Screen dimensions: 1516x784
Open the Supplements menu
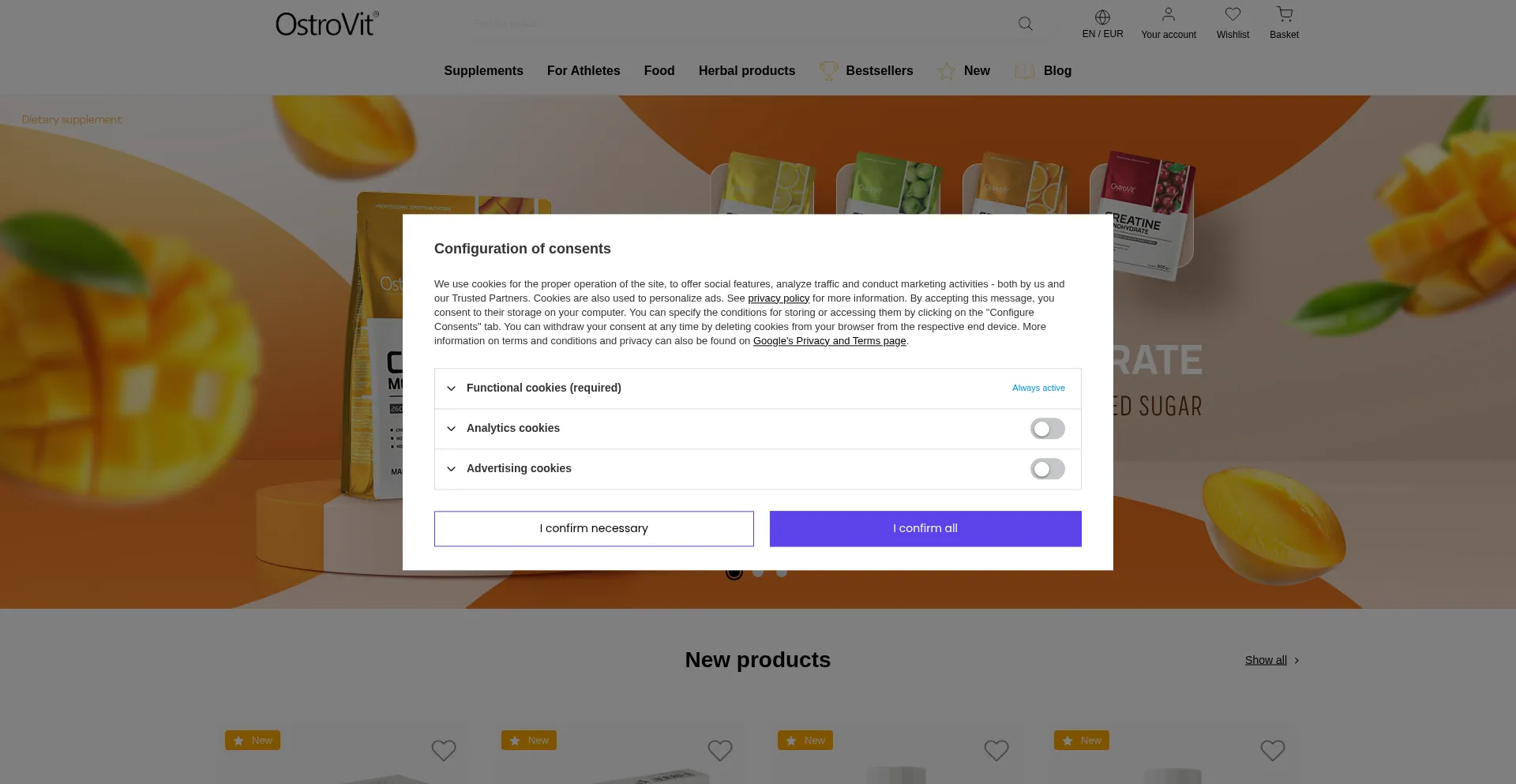(483, 71)
